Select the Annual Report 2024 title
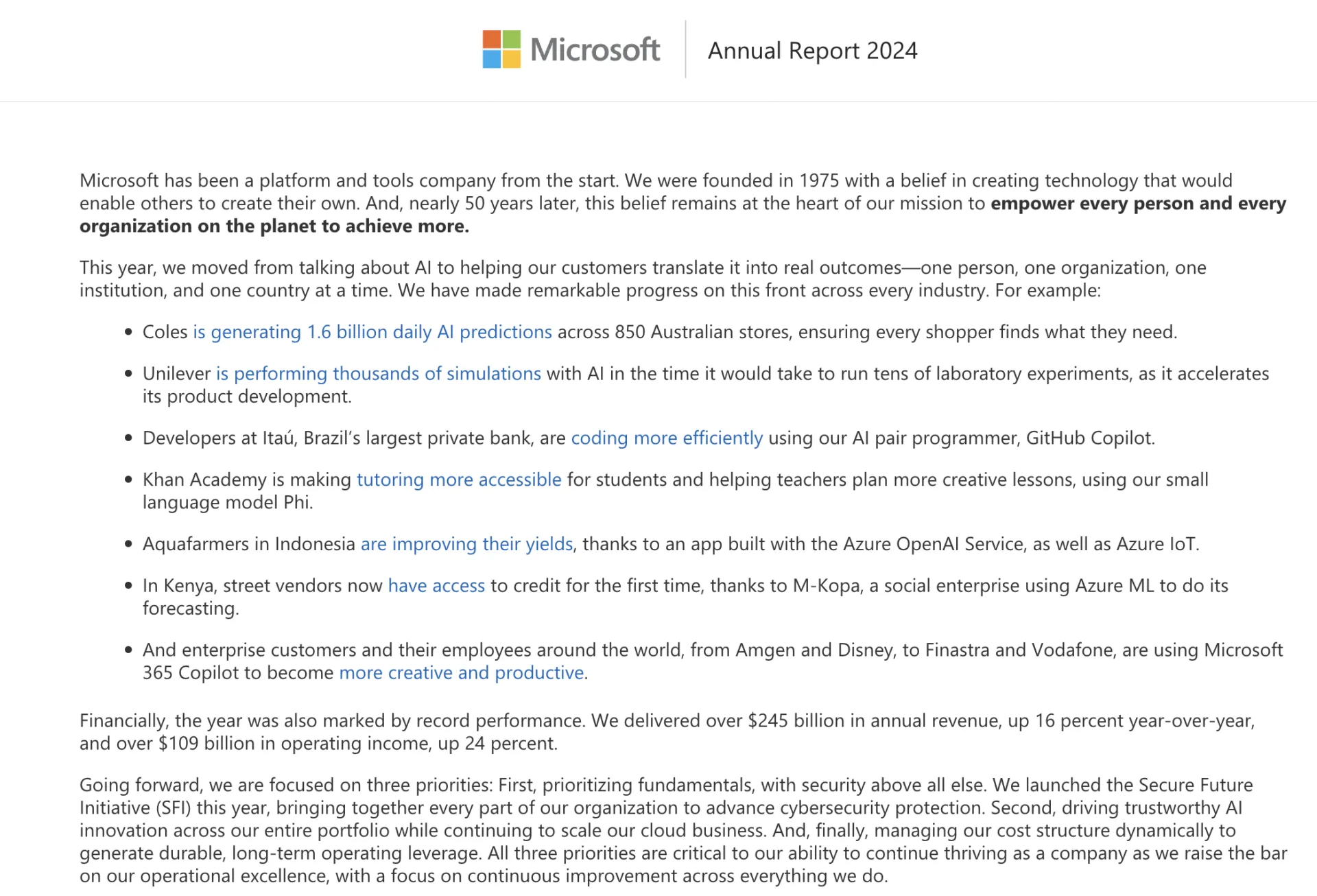Viewport: 1317px width, 896px height. (x=812, y=51)
